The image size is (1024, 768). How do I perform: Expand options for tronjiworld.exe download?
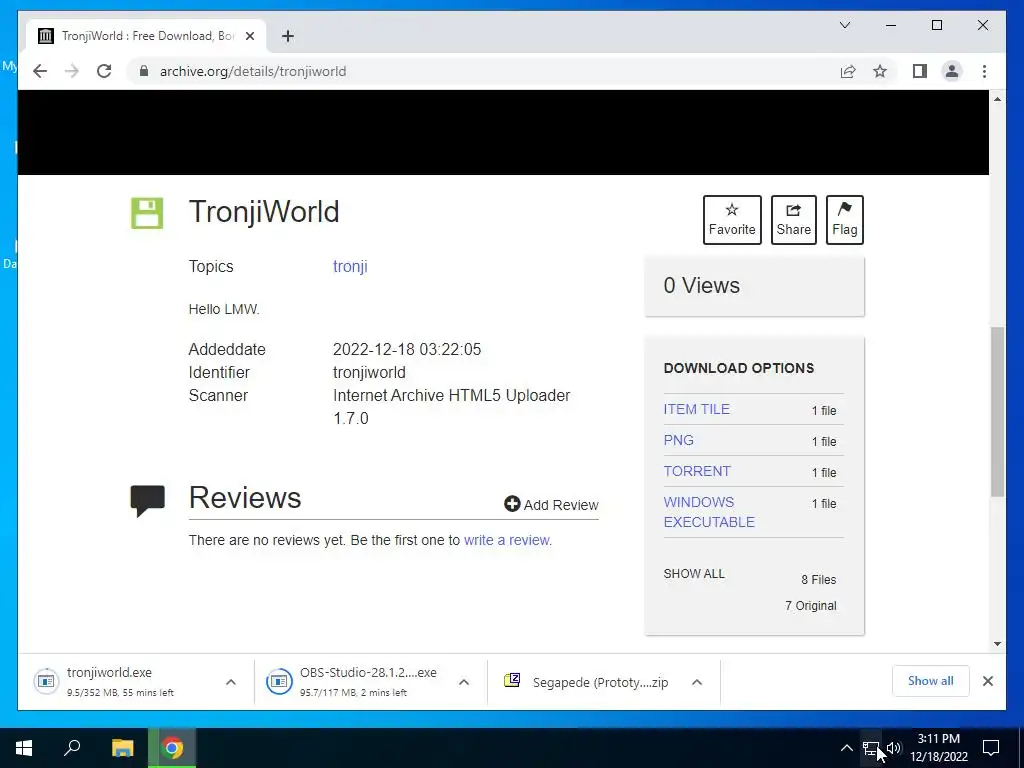point(231,682)
